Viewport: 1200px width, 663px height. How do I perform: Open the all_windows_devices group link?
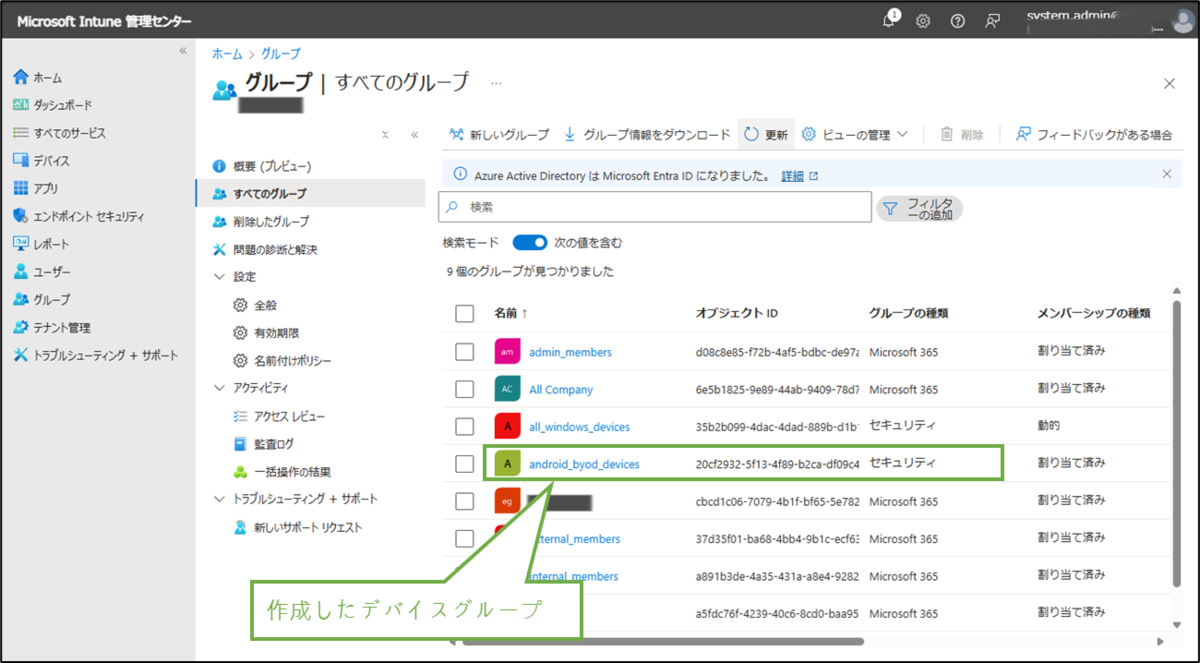pos(580,427)
